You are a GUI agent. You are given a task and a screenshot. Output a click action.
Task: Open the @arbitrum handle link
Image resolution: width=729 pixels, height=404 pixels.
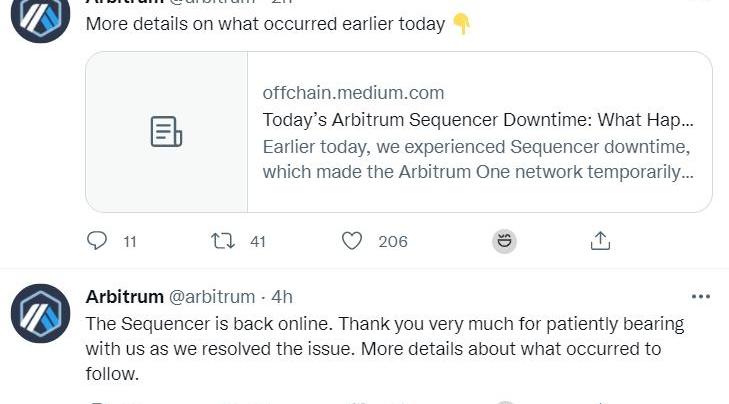point(211,297)
